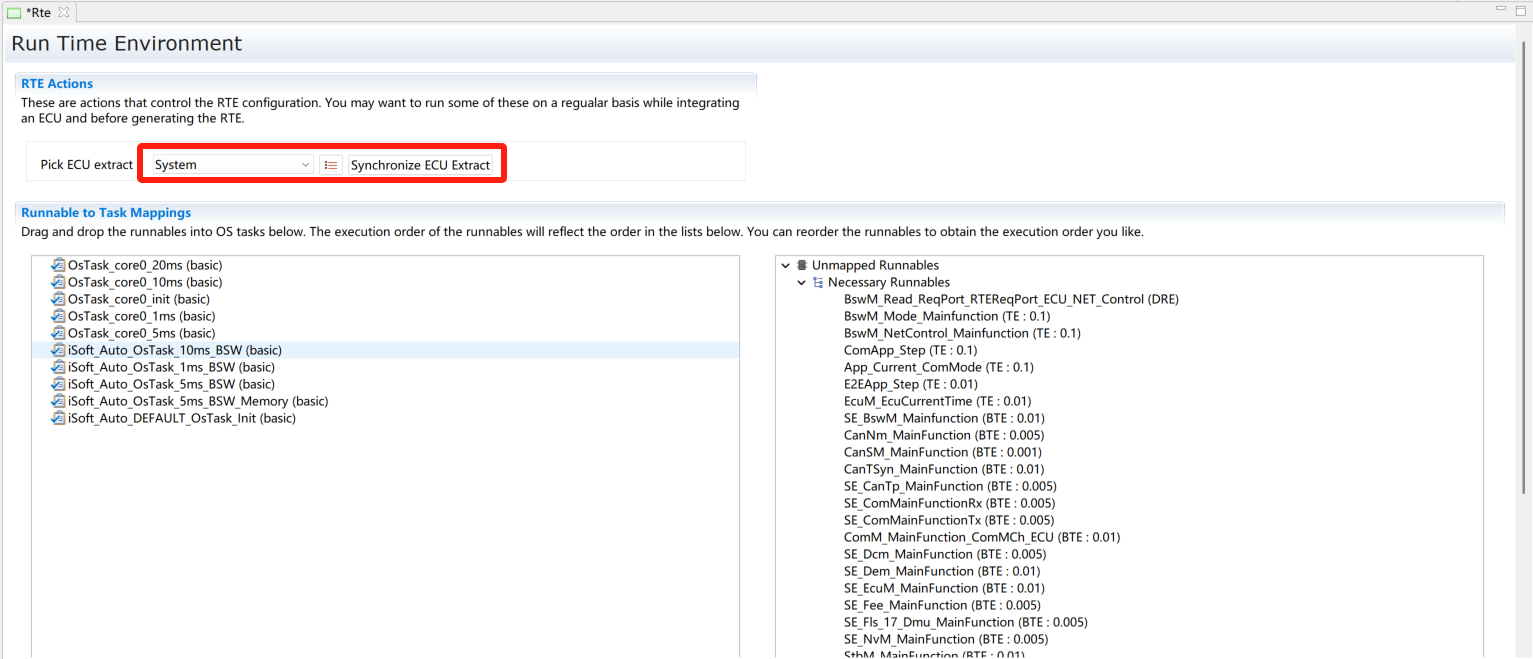Open the Pick ECU extract System dropdown
This screenshot has height=659, width=1533.
click(232, 165)
